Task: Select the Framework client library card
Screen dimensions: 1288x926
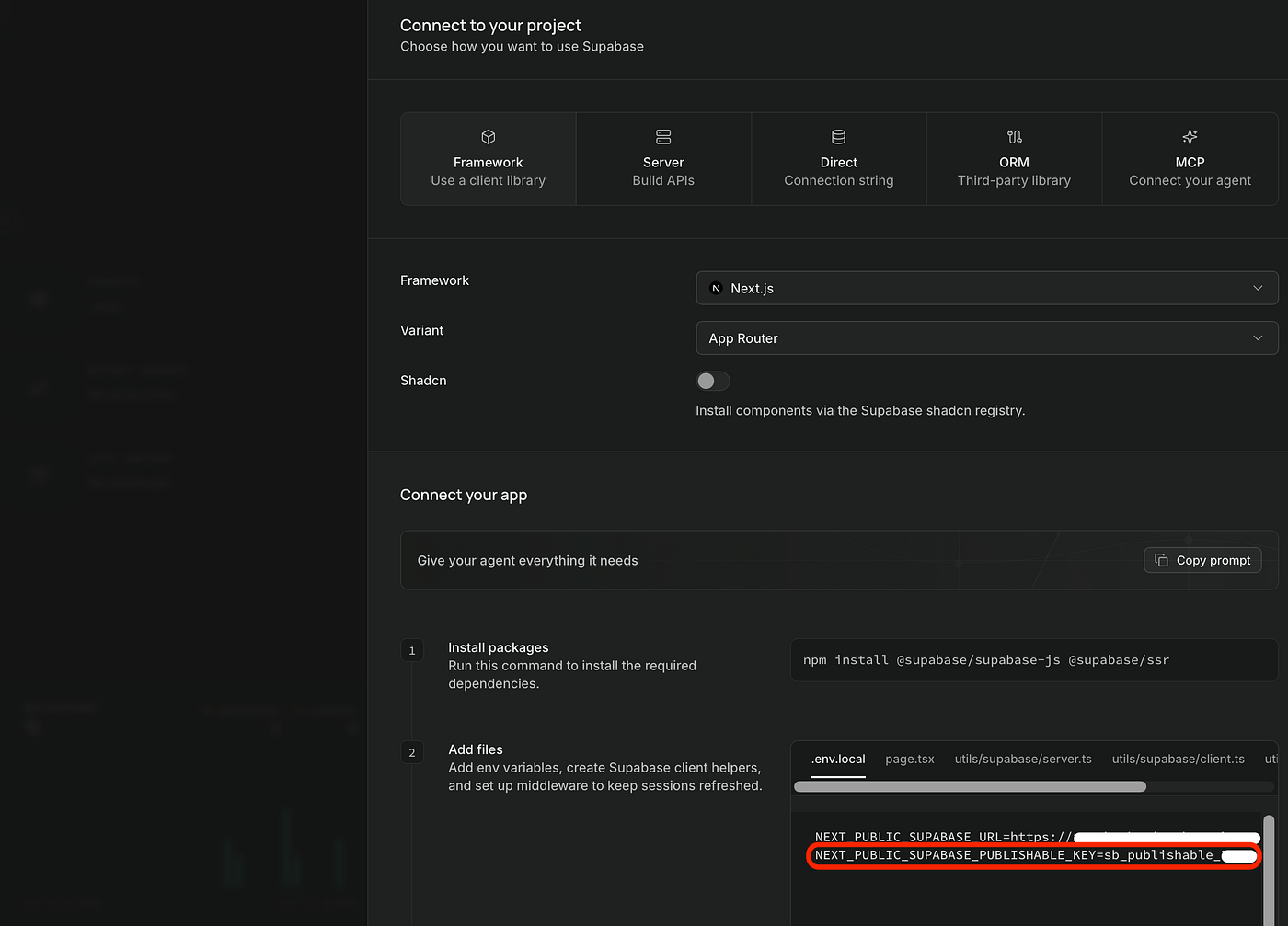Action: tap(489, 159)
